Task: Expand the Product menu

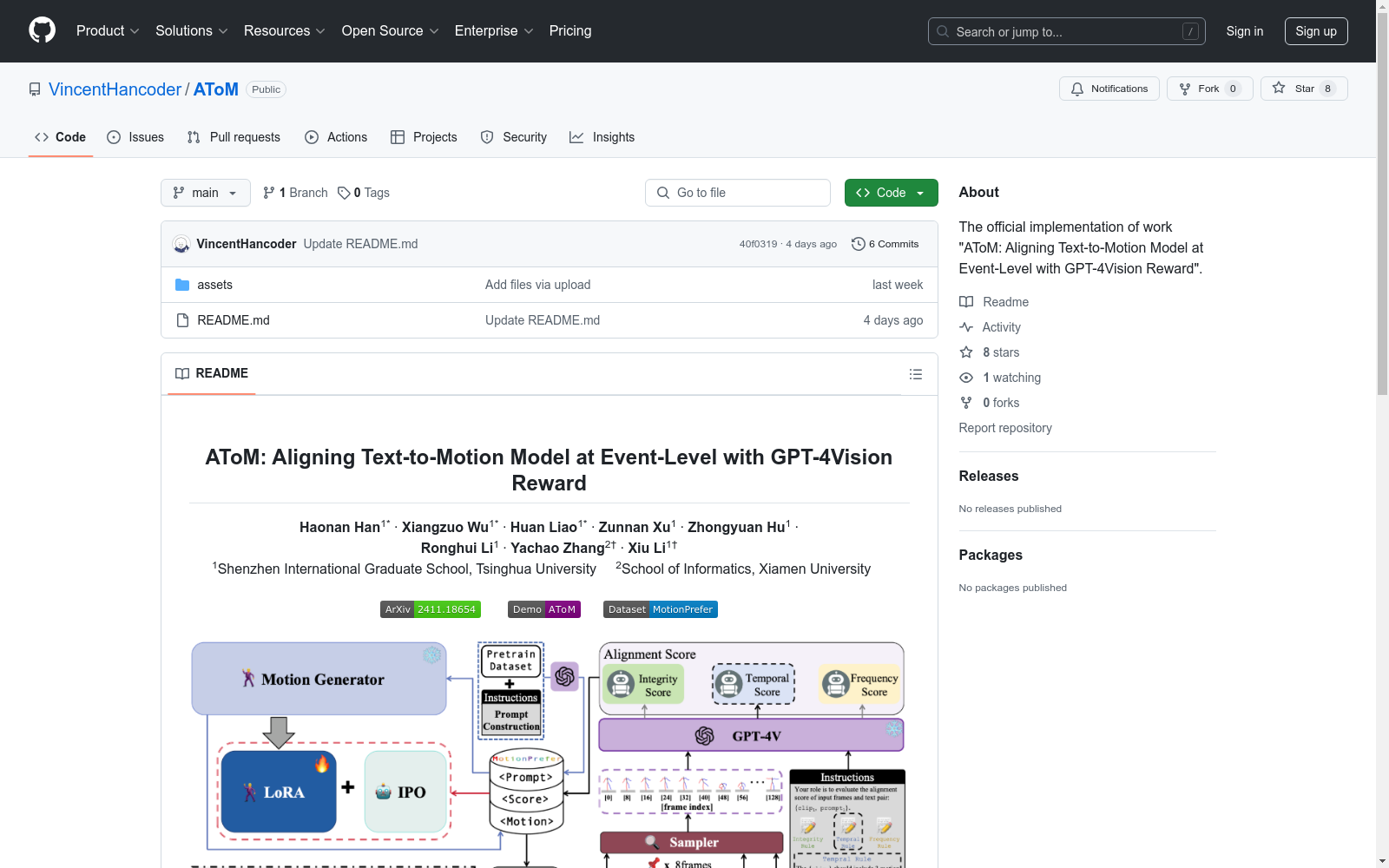Action: (x=108, y=31)
